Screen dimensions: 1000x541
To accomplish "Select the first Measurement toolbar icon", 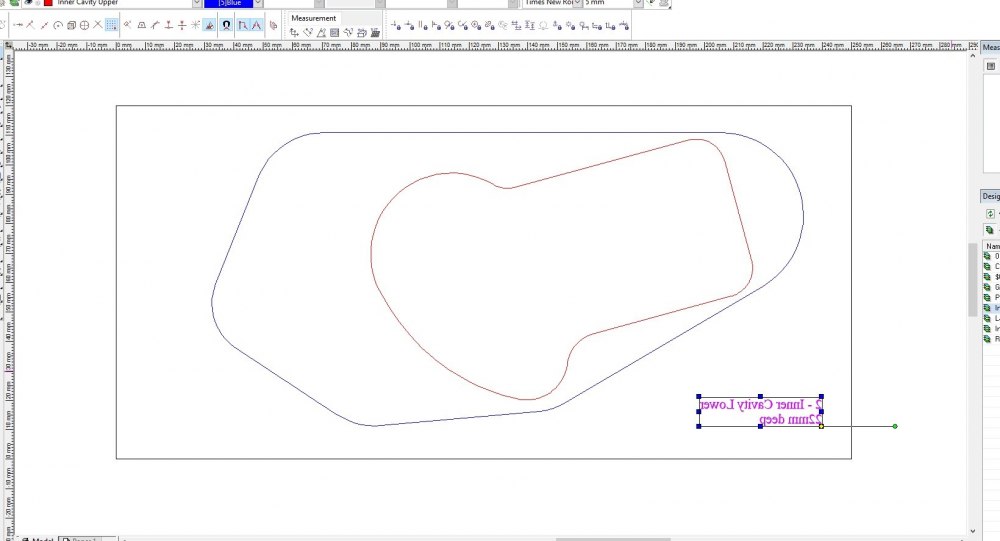I will [x=294, y=32].
